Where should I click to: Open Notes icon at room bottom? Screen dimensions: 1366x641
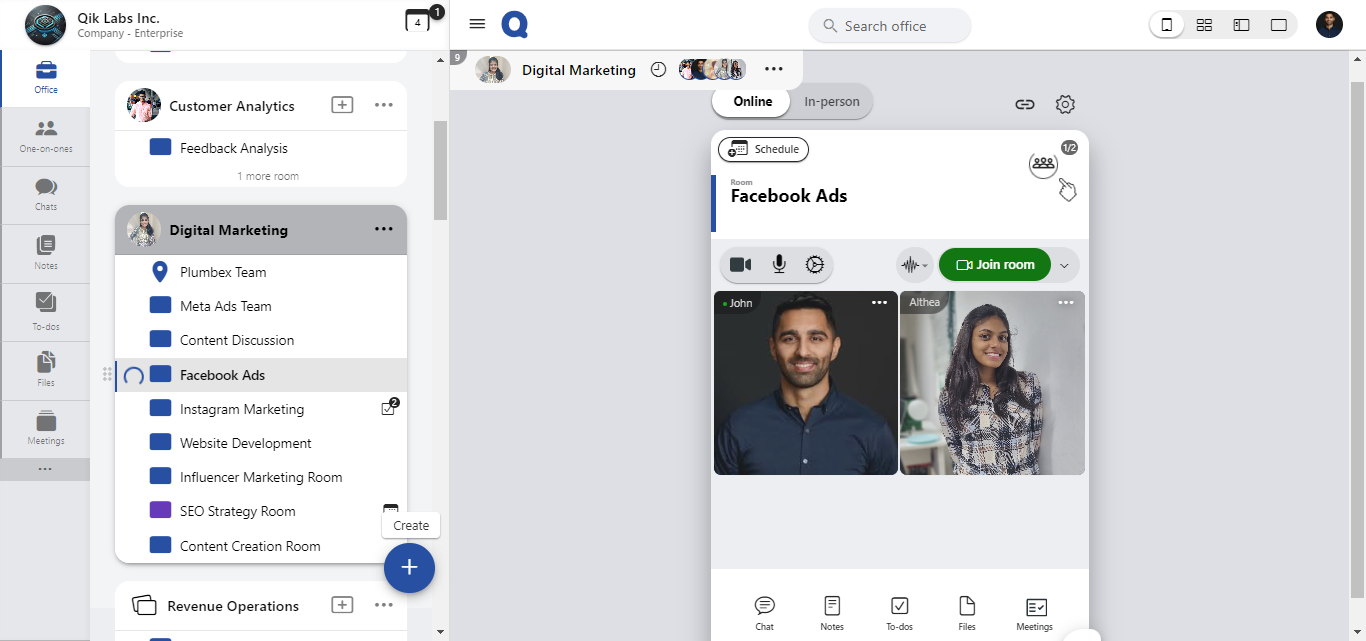831,612
